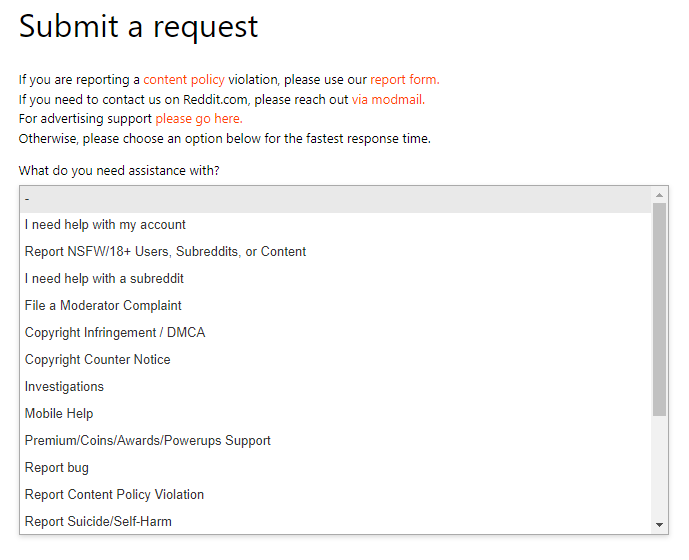689x560 pixels.
Task: Select File a Moderator Complaint option
Action: click(103, 306)
